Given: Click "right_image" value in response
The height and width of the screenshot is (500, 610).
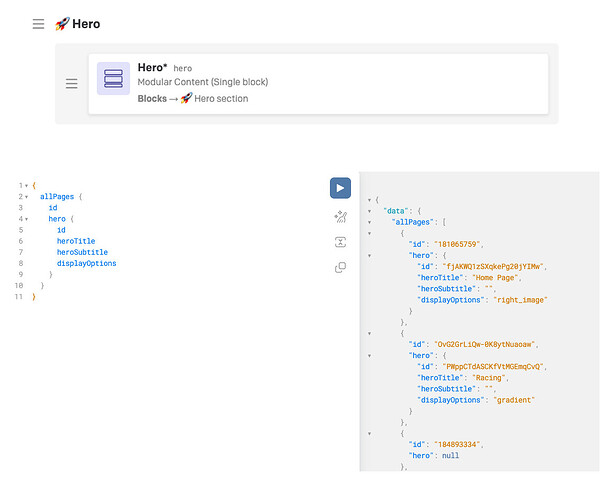Looking at the screenshot, I should pyautogui.click(x=520, y=300).
